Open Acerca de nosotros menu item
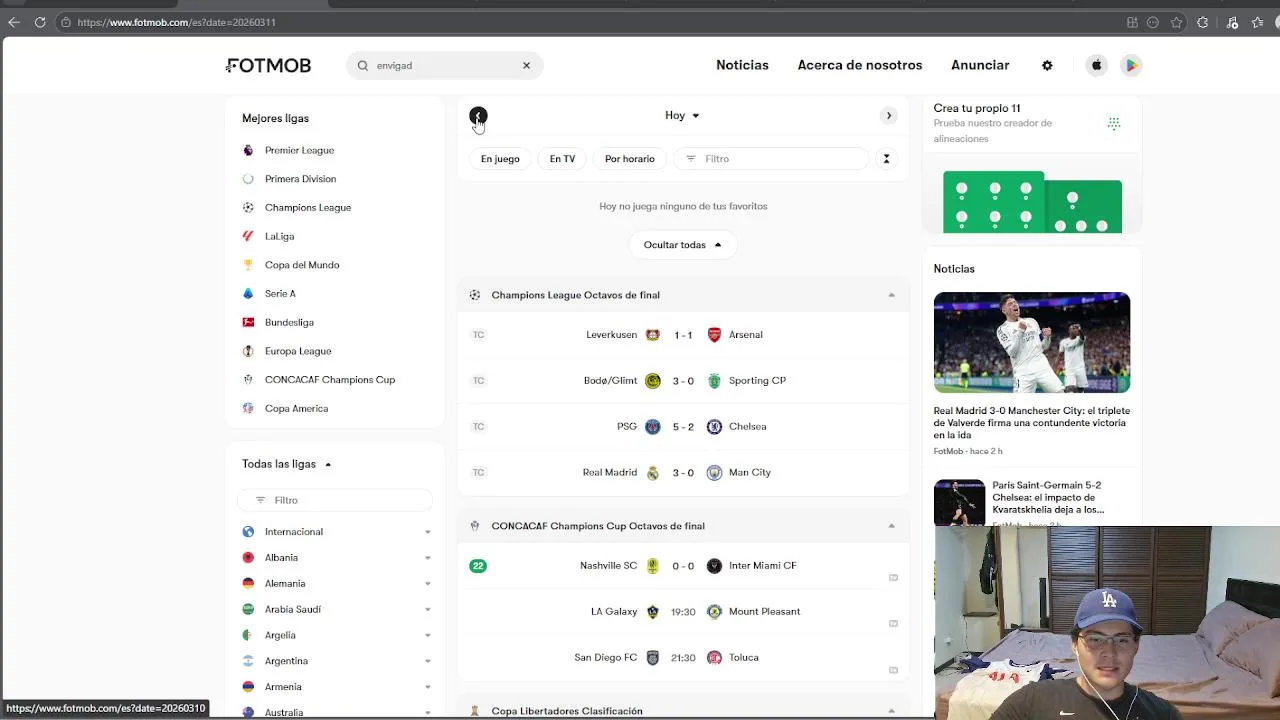This screenshot has height=720, width=1280. click(x=860, y=65)
